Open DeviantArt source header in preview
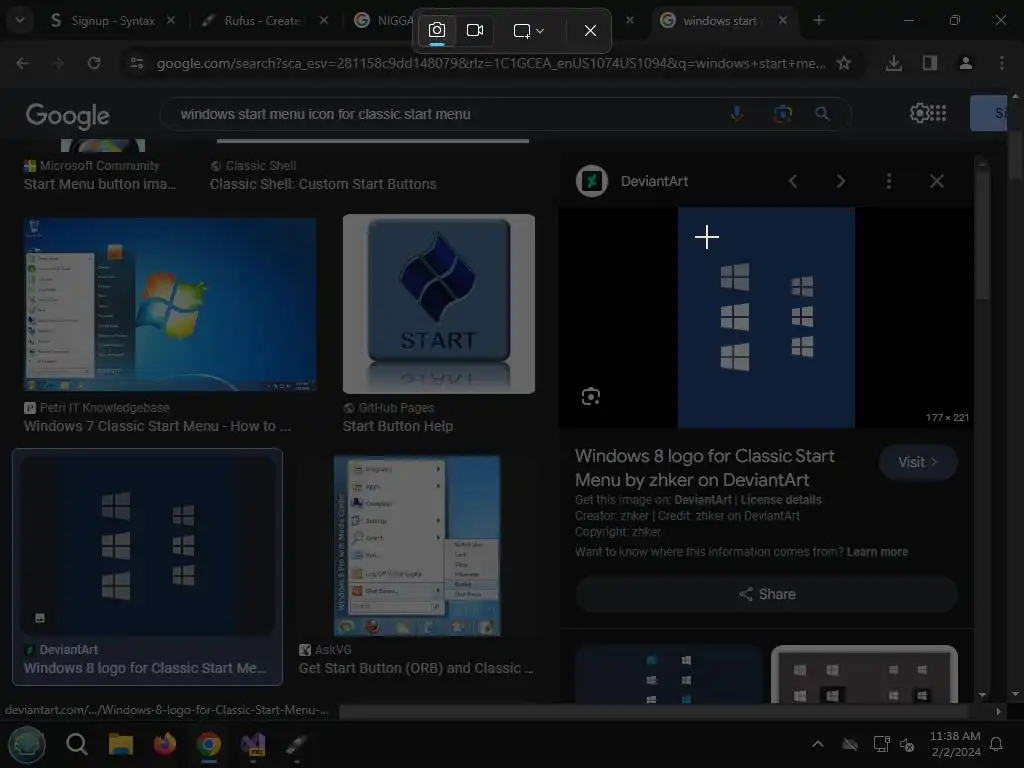This screenshot has width=1024, height=768. coord(632,181)
